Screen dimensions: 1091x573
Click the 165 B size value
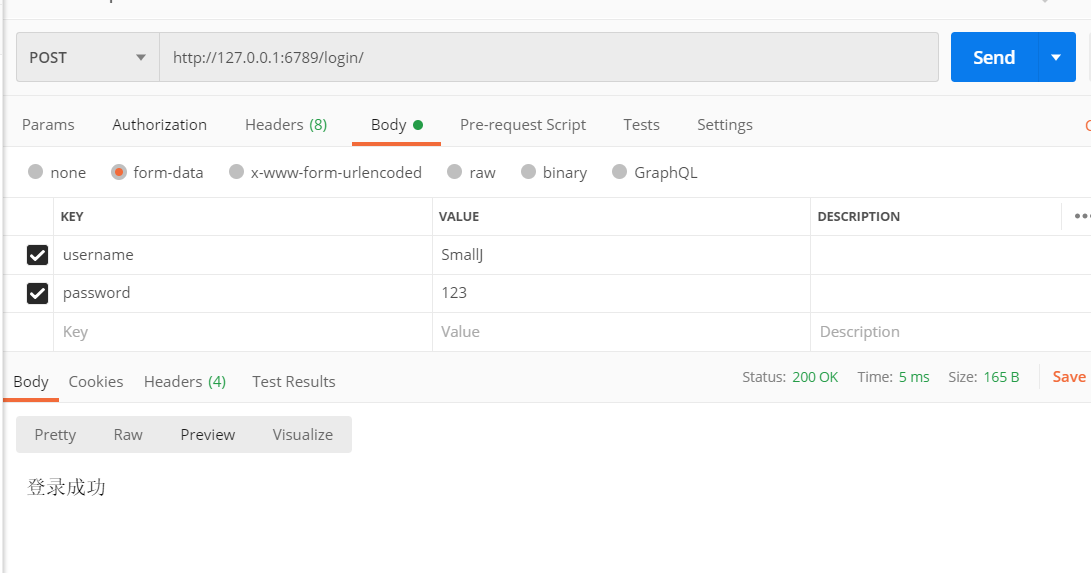[1001, 377]
